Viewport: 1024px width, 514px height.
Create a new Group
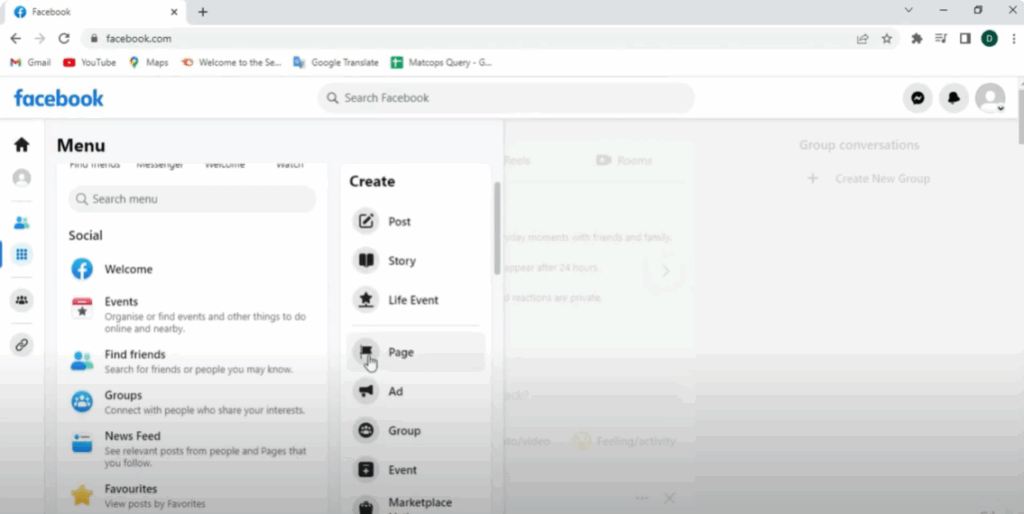[415, 430]
